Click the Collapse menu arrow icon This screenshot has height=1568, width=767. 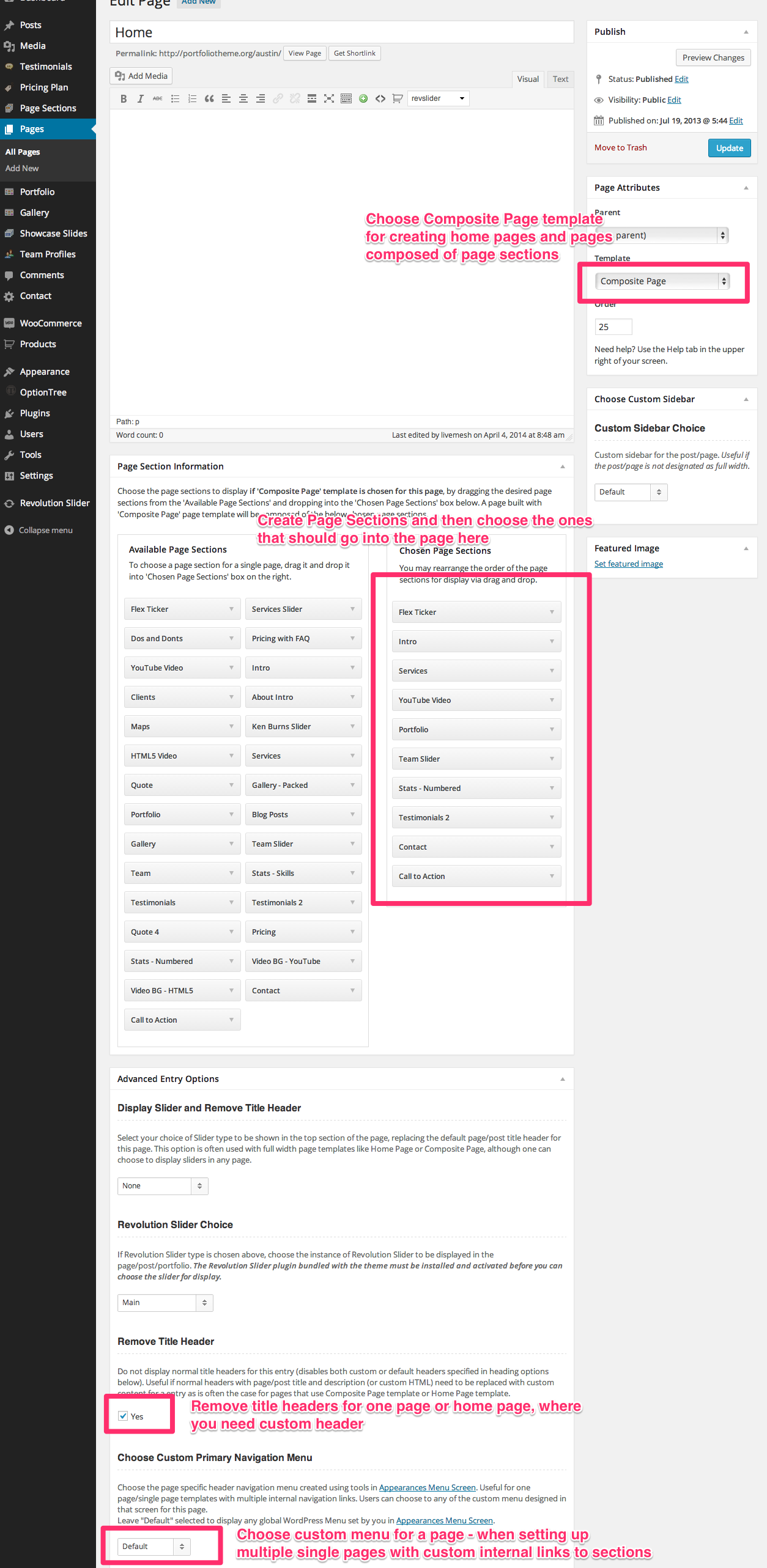click(9, 530)
